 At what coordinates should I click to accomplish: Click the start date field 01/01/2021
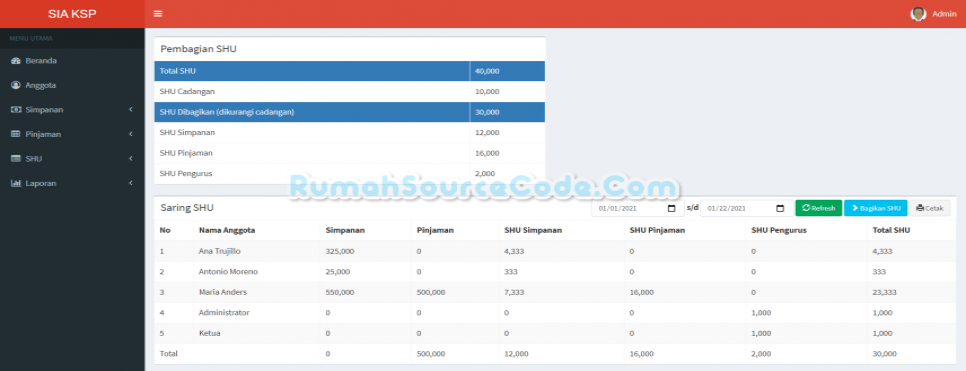tap(638, 208)
